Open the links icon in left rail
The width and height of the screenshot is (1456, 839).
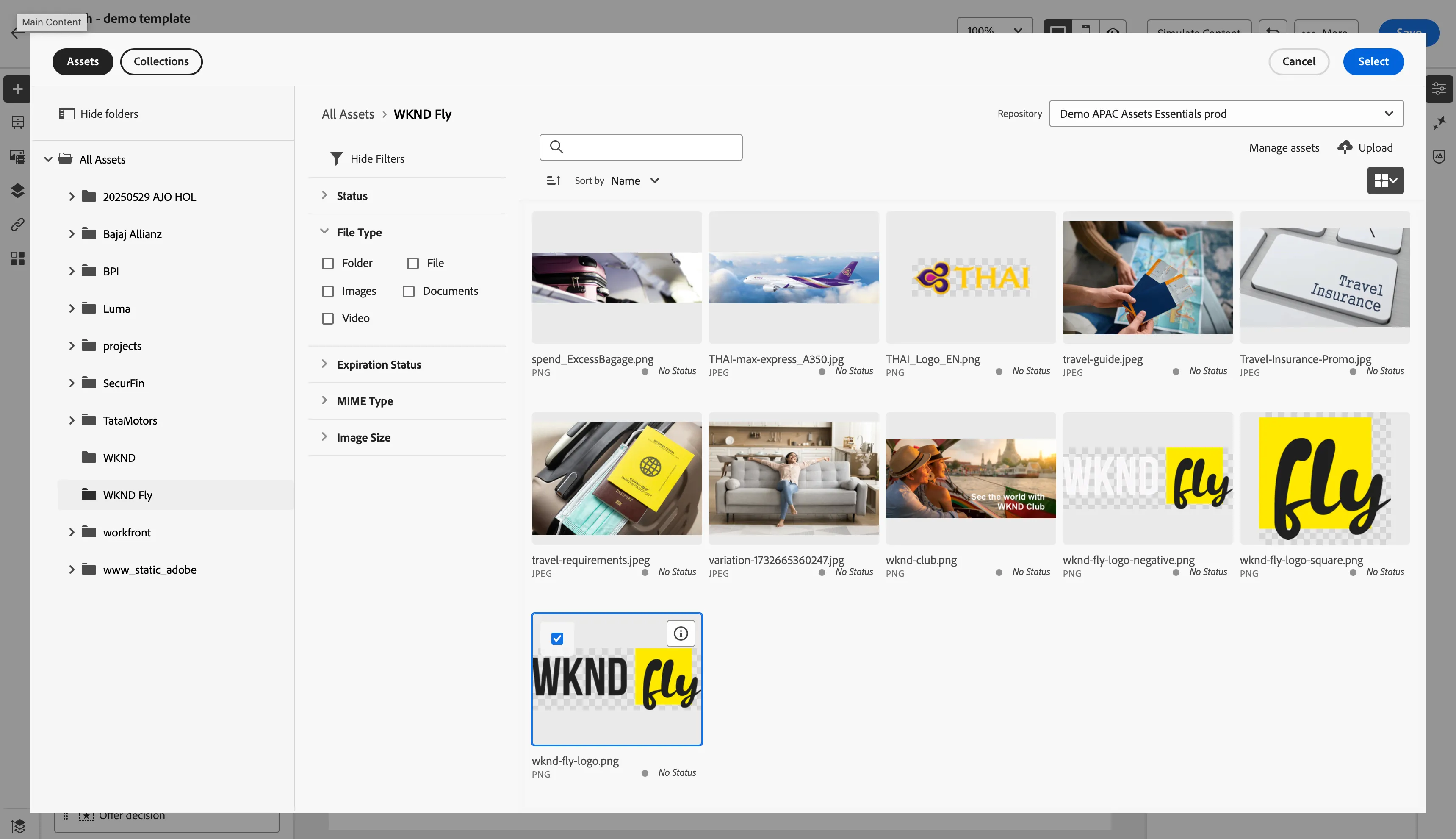coord(18,224)
